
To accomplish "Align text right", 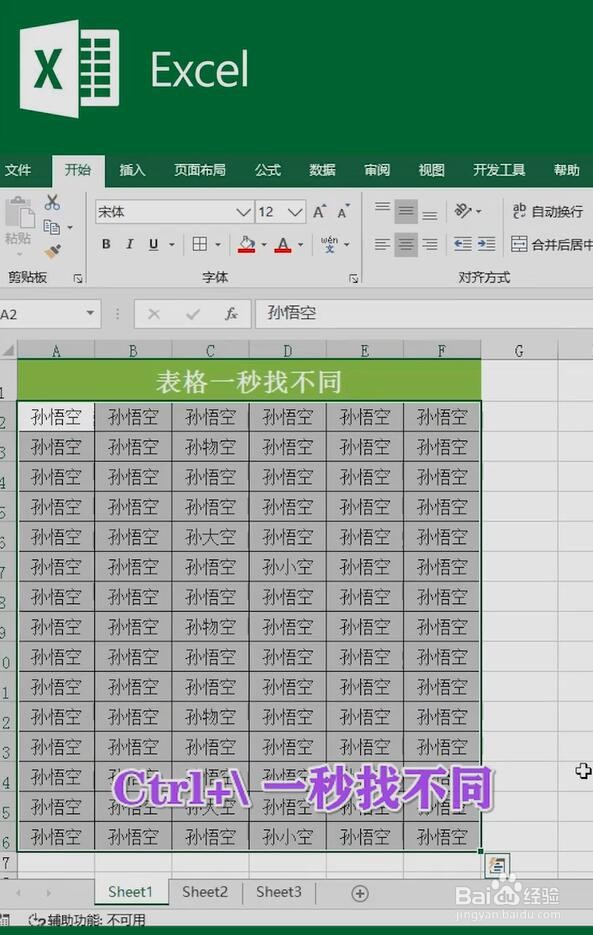I will point(430,244).
